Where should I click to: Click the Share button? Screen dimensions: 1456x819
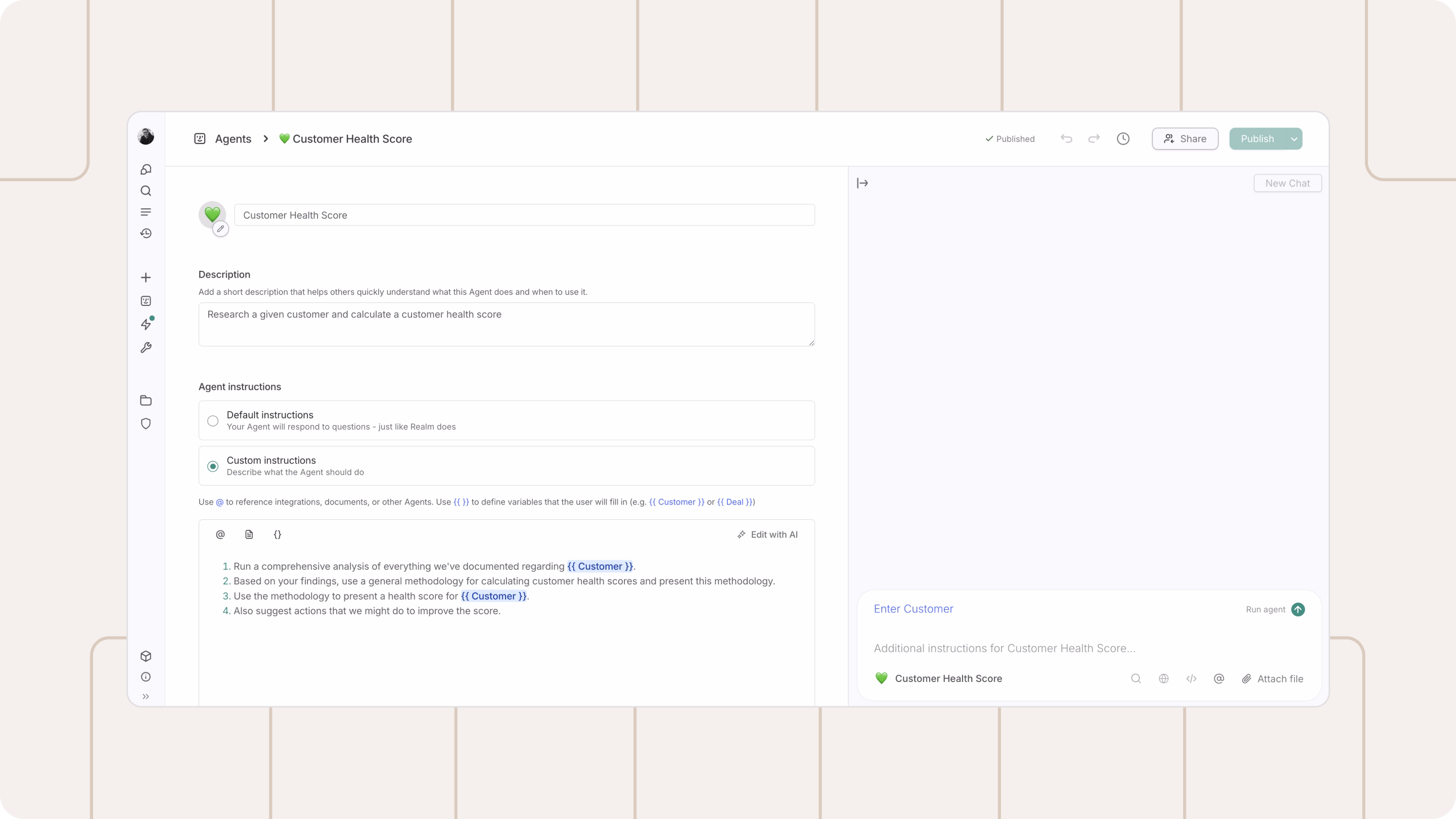click(1185, 139)
